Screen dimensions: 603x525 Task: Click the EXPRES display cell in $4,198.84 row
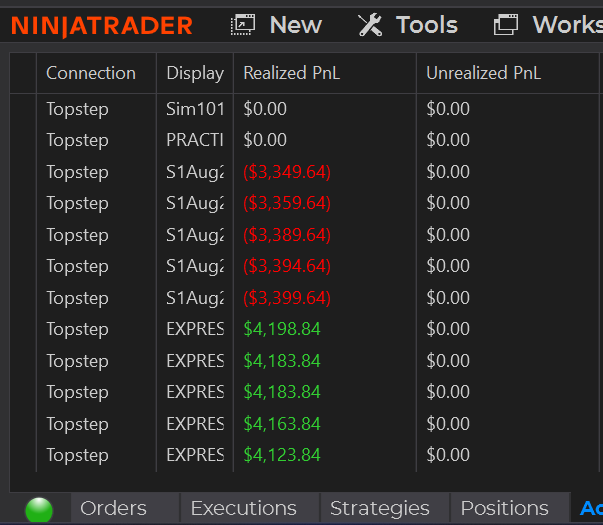(x=195, y=329)
